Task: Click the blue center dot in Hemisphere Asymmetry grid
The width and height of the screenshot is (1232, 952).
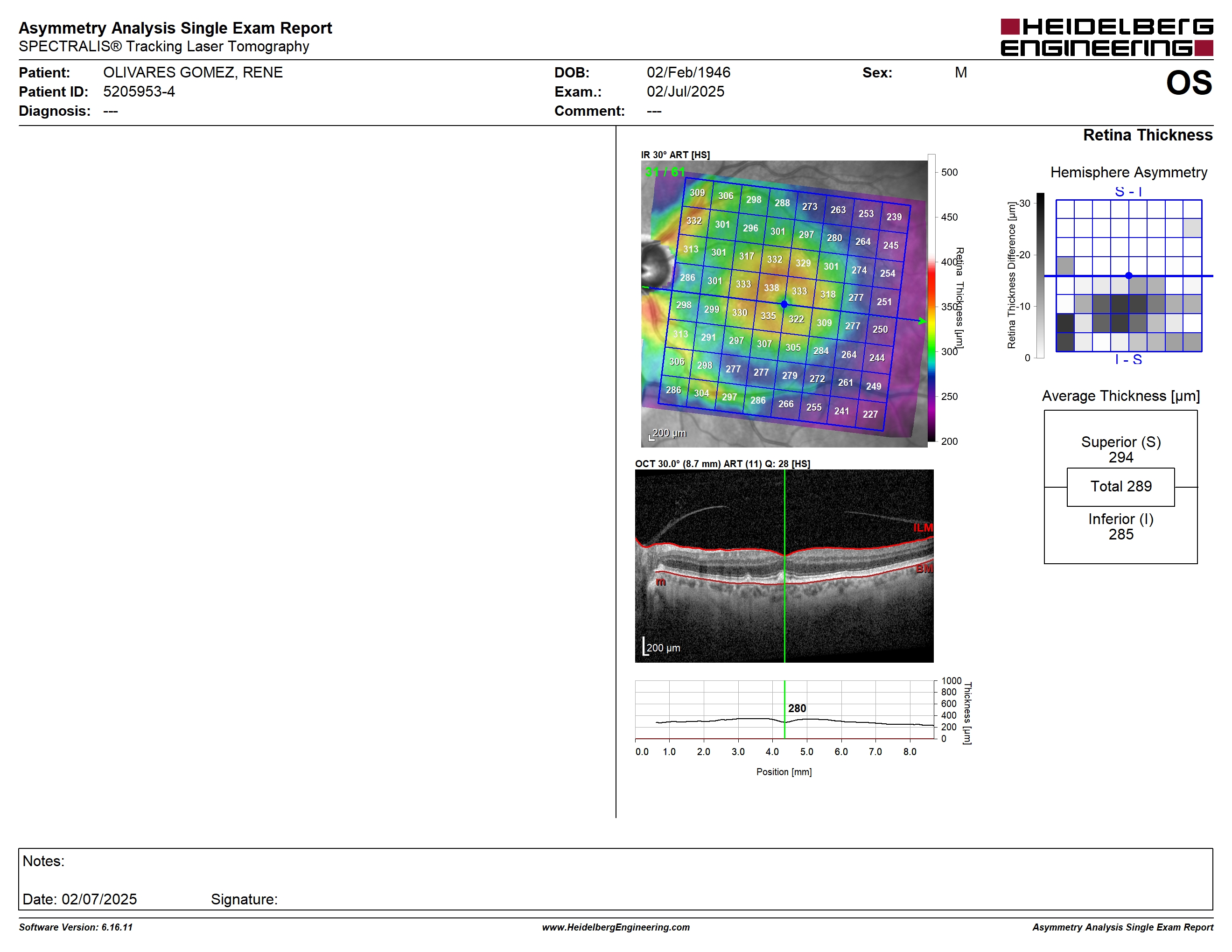Action: (1129, 276)
